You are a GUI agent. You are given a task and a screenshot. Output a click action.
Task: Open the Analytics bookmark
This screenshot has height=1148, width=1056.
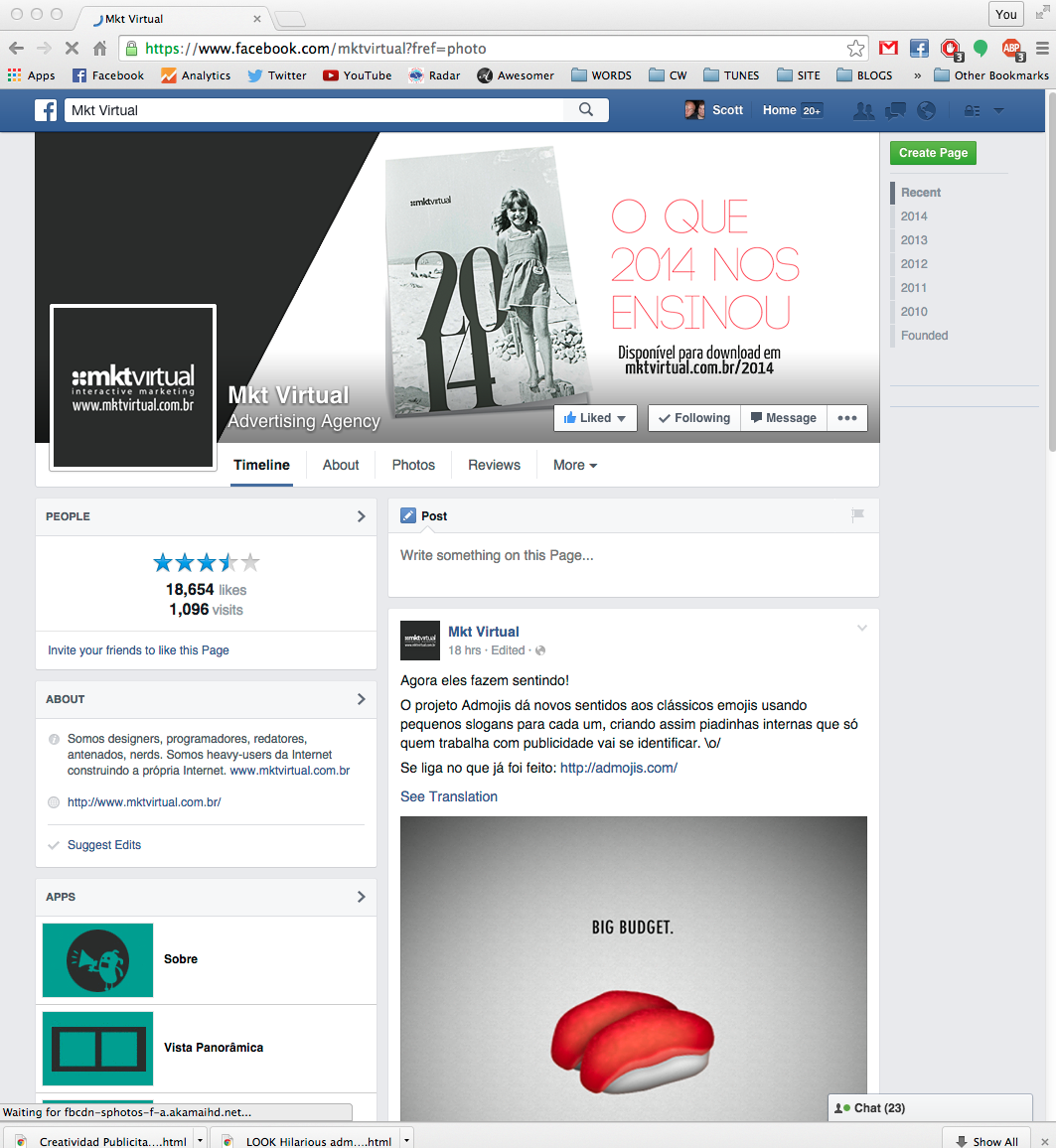pos(196,75)
